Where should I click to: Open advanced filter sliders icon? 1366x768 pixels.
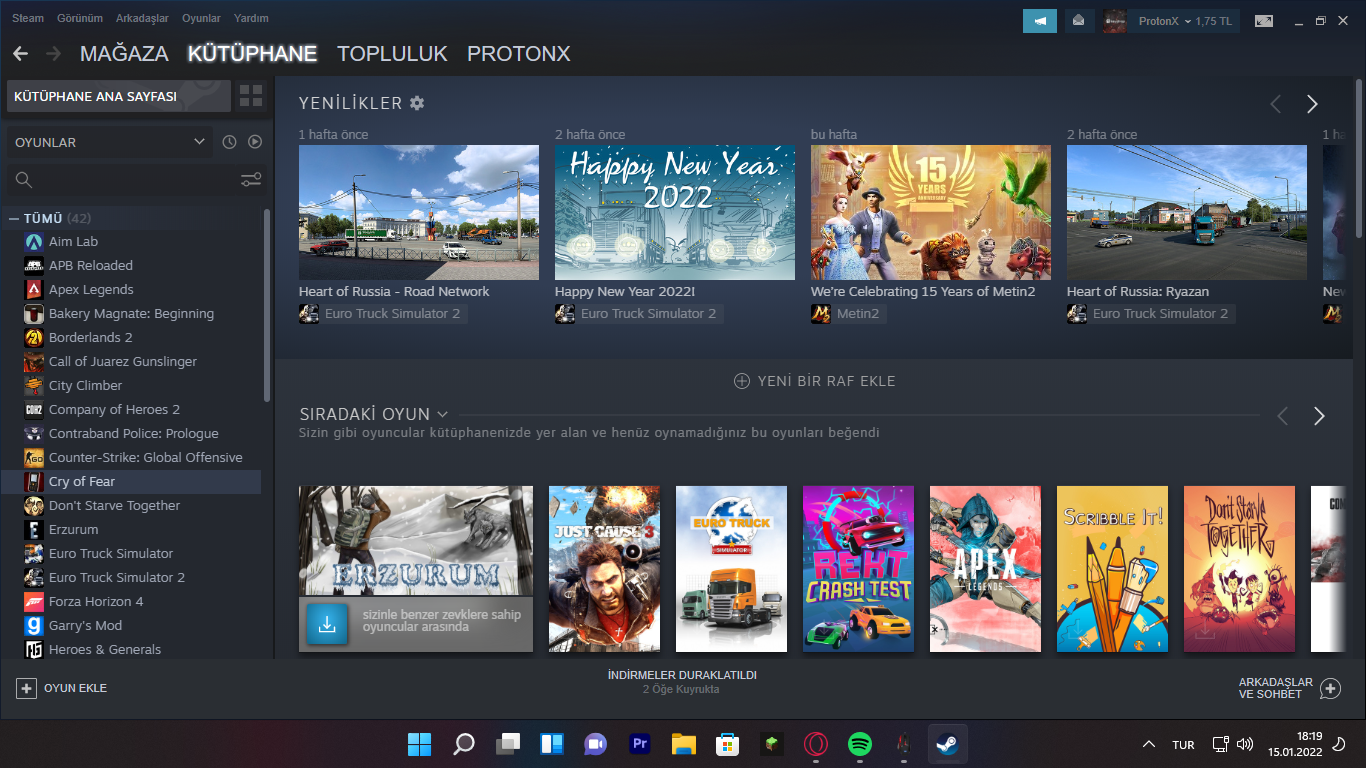point(251,180)
